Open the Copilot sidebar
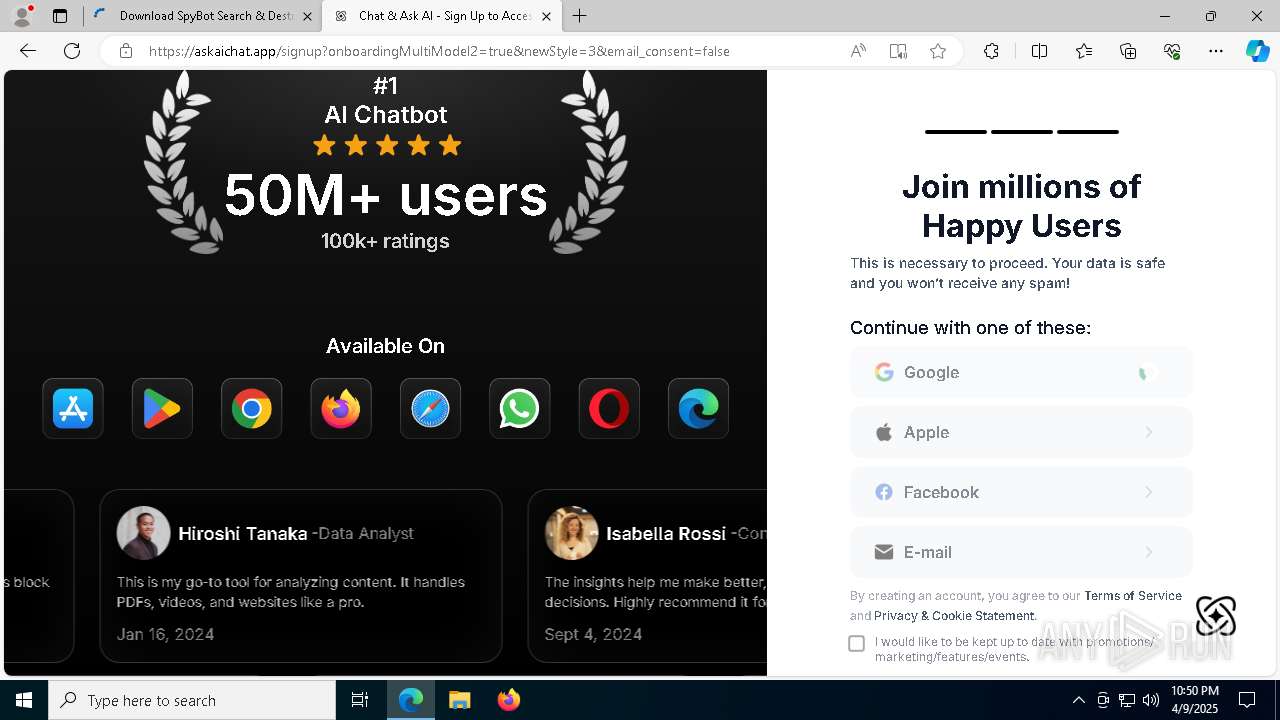This screenshot has height=720, width=1280. pos(1258,51)
